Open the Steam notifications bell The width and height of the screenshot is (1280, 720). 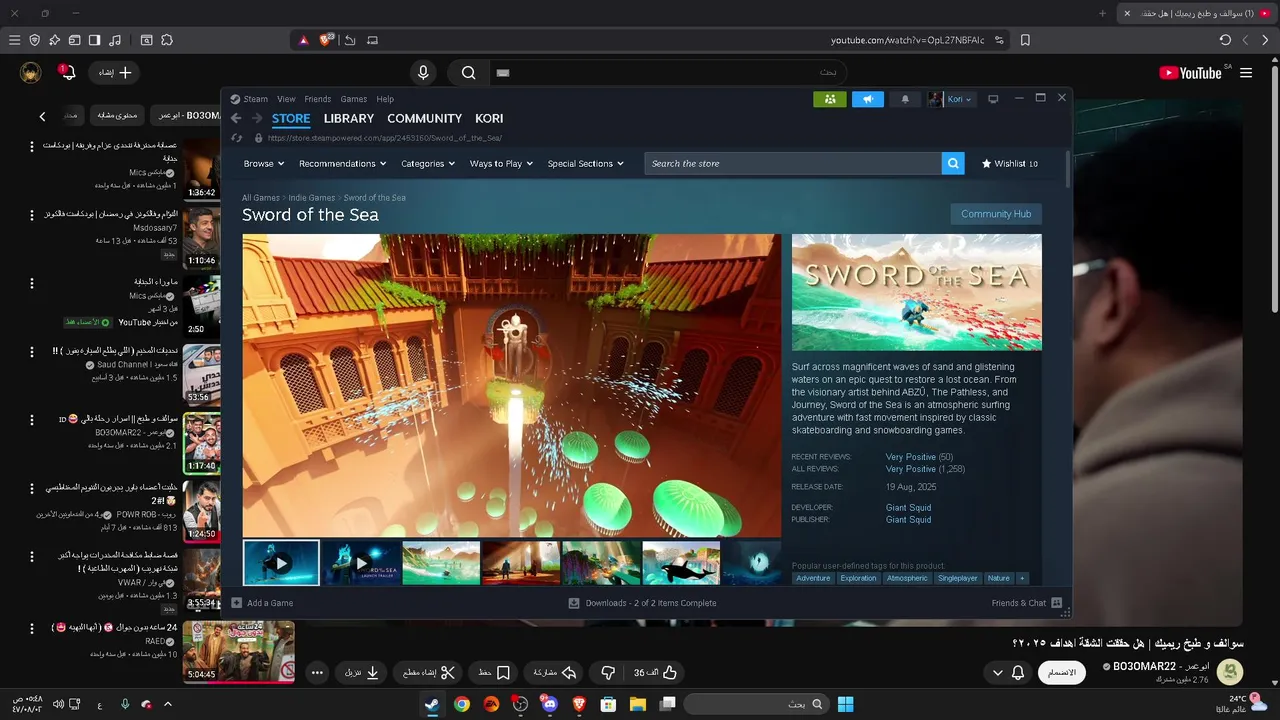tap(905, 99)
